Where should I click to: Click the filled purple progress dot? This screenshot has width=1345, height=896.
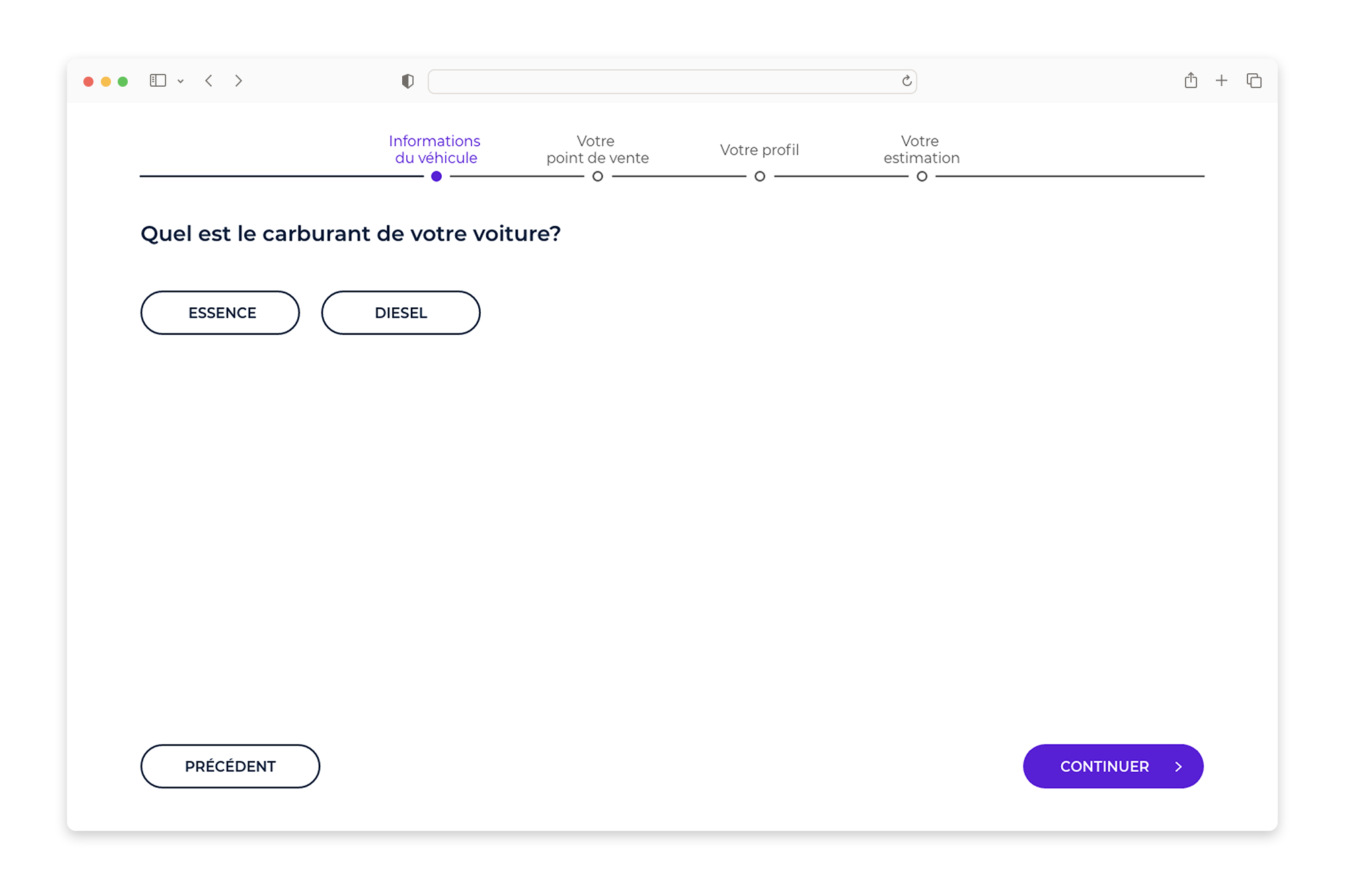pos(436,176)
